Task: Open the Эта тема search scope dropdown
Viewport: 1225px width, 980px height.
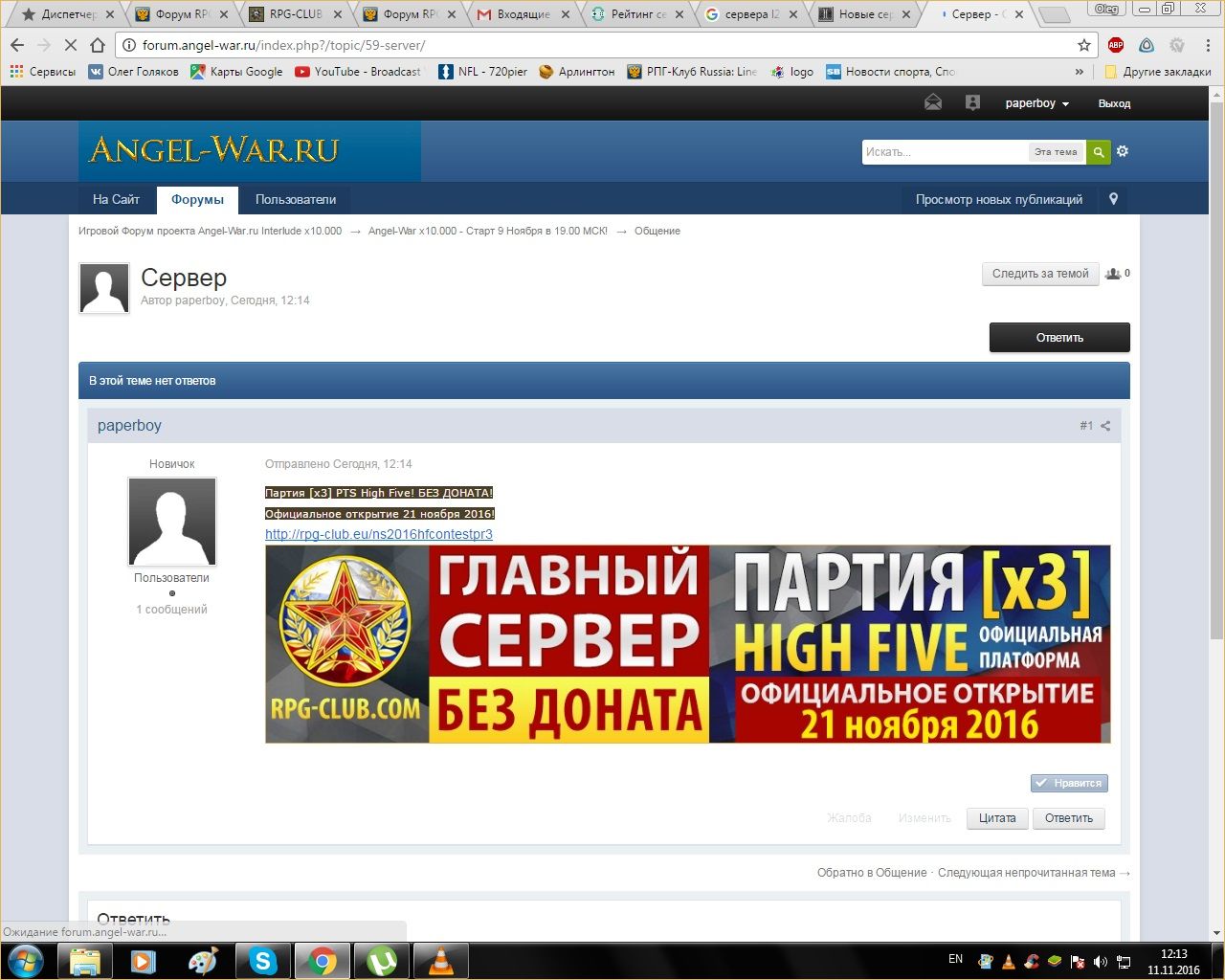Action: [1056, 152]
